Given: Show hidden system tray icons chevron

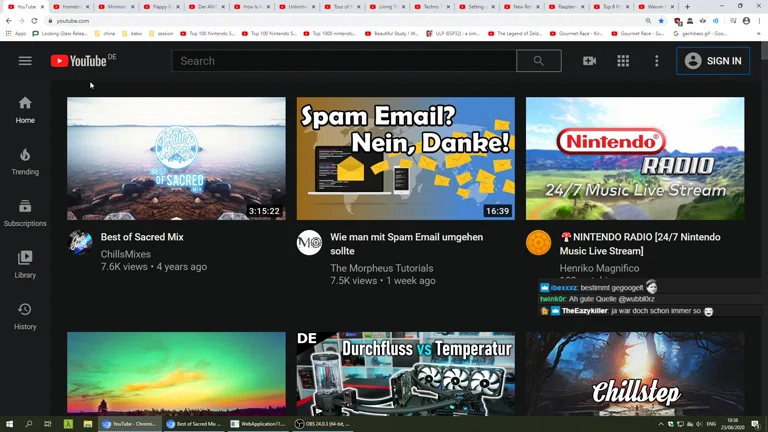Looking at the screenshot, I should (661, 424).
